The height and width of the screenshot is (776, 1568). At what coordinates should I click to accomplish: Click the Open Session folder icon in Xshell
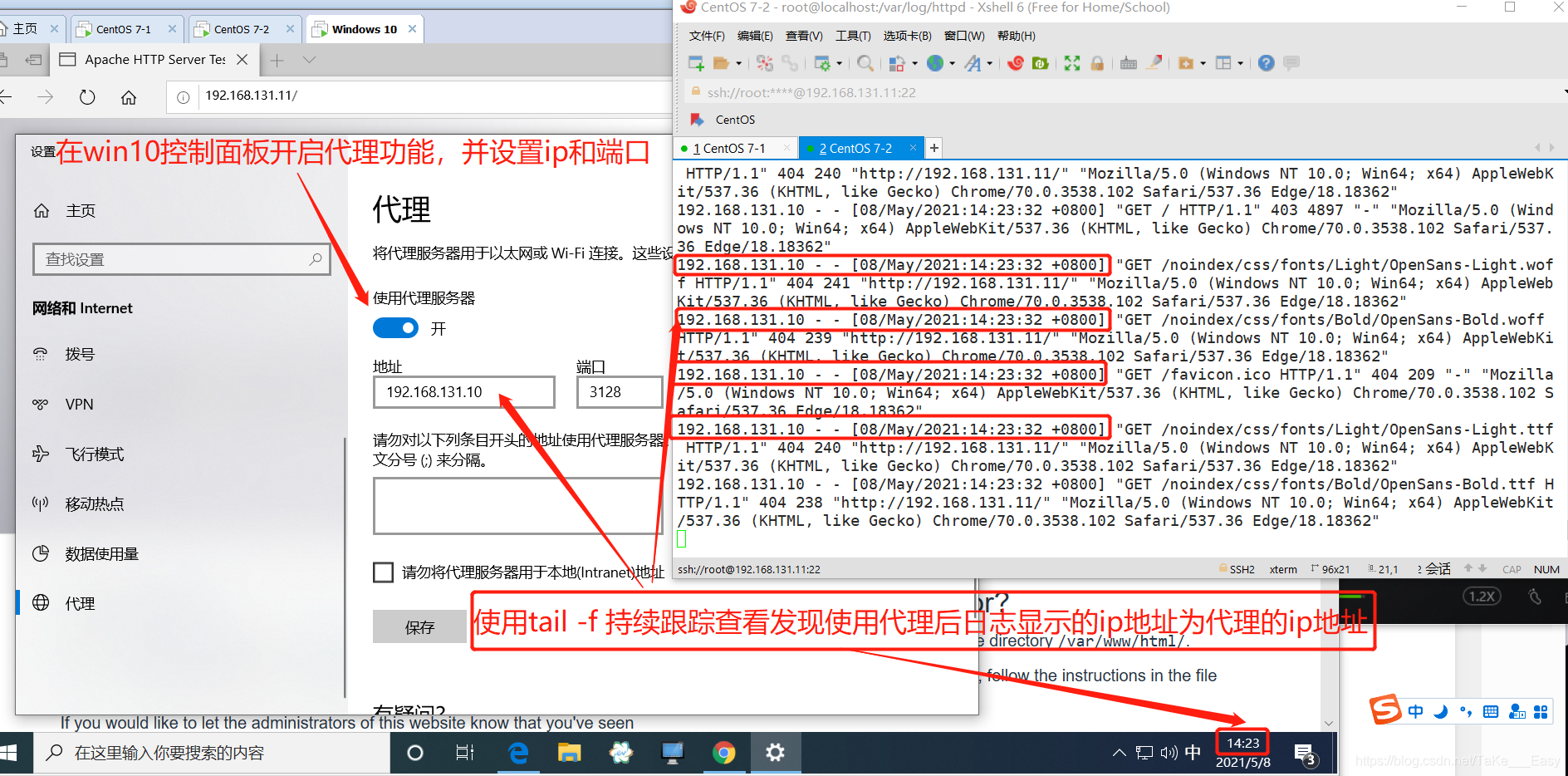point(721,63)
